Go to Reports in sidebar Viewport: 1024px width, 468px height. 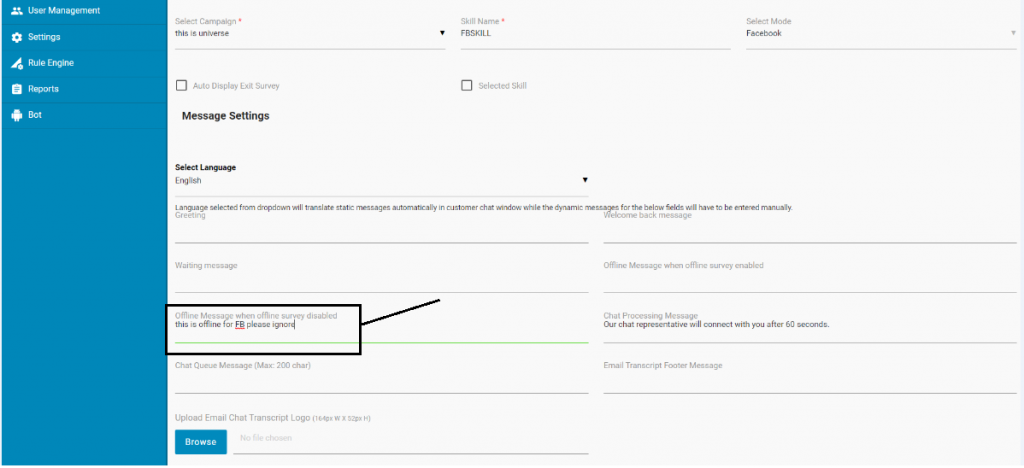(x=43, y=89)
